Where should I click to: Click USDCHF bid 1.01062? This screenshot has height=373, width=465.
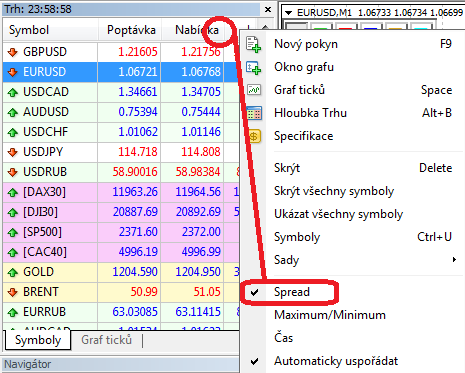coord(138,132)
